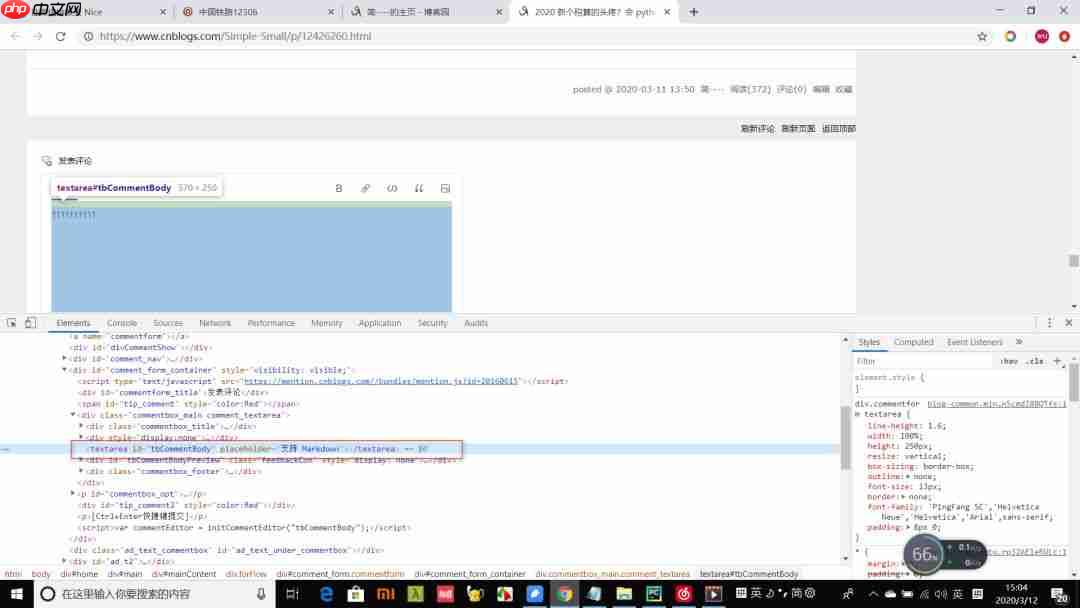This screenshot has width=1080, height=608.
Task: Launch Microsoft Edge from the taskbar
Action: 326,594
